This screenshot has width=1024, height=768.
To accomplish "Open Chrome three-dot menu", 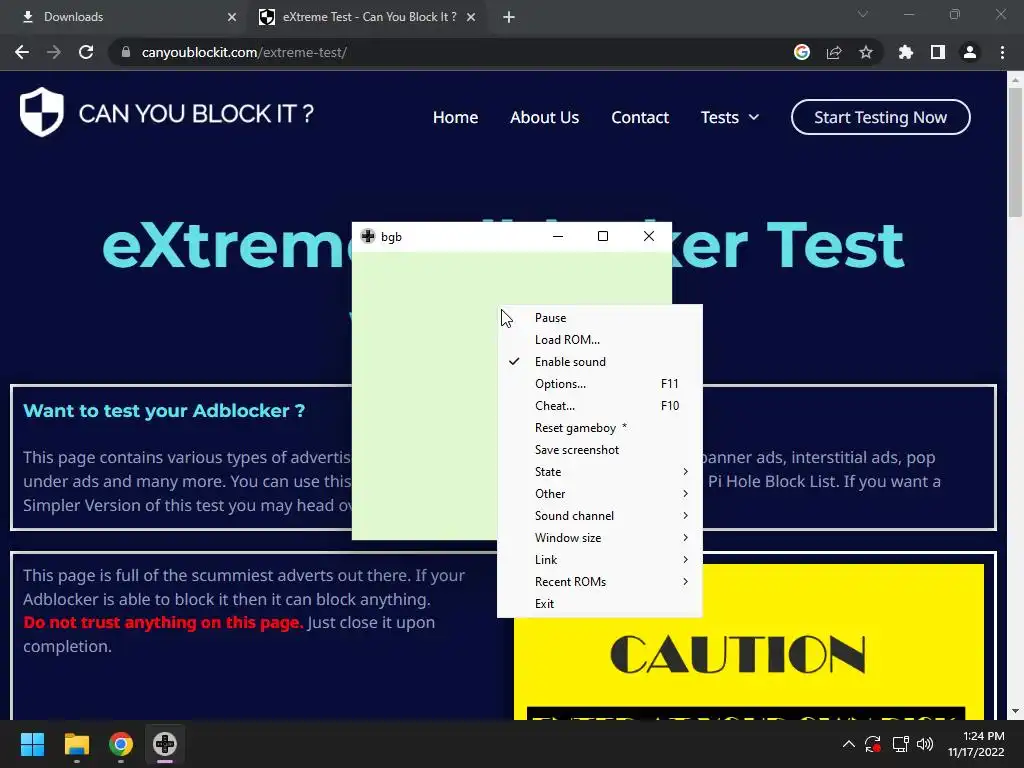I will click(x=1002, y=52).
